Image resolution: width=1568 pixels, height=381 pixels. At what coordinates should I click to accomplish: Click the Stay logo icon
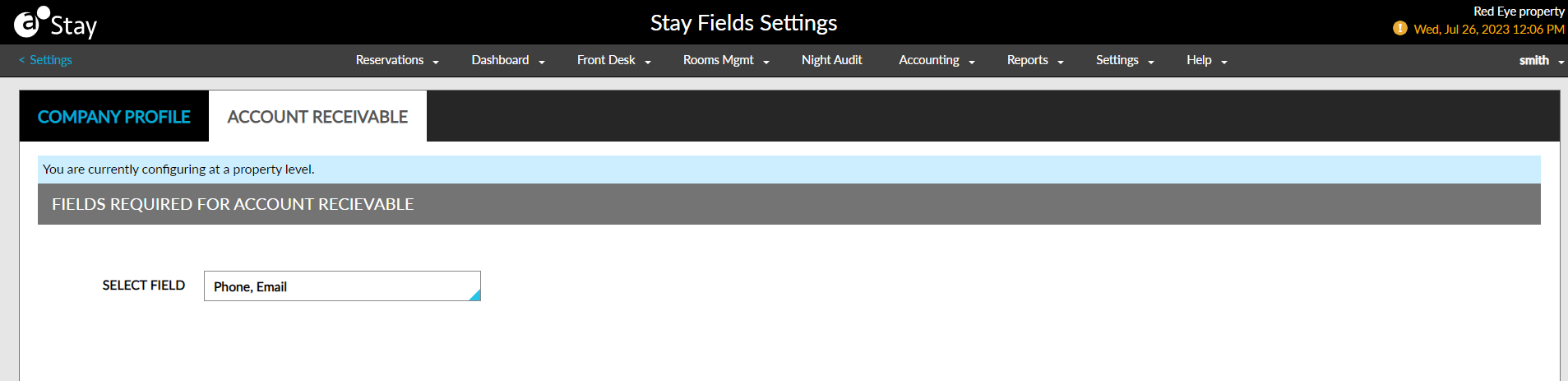pos(28,23)
